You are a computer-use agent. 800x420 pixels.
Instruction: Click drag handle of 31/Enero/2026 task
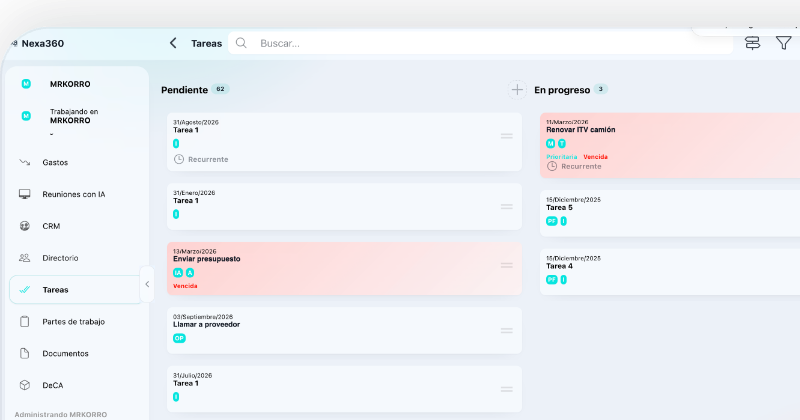[507, 207]
